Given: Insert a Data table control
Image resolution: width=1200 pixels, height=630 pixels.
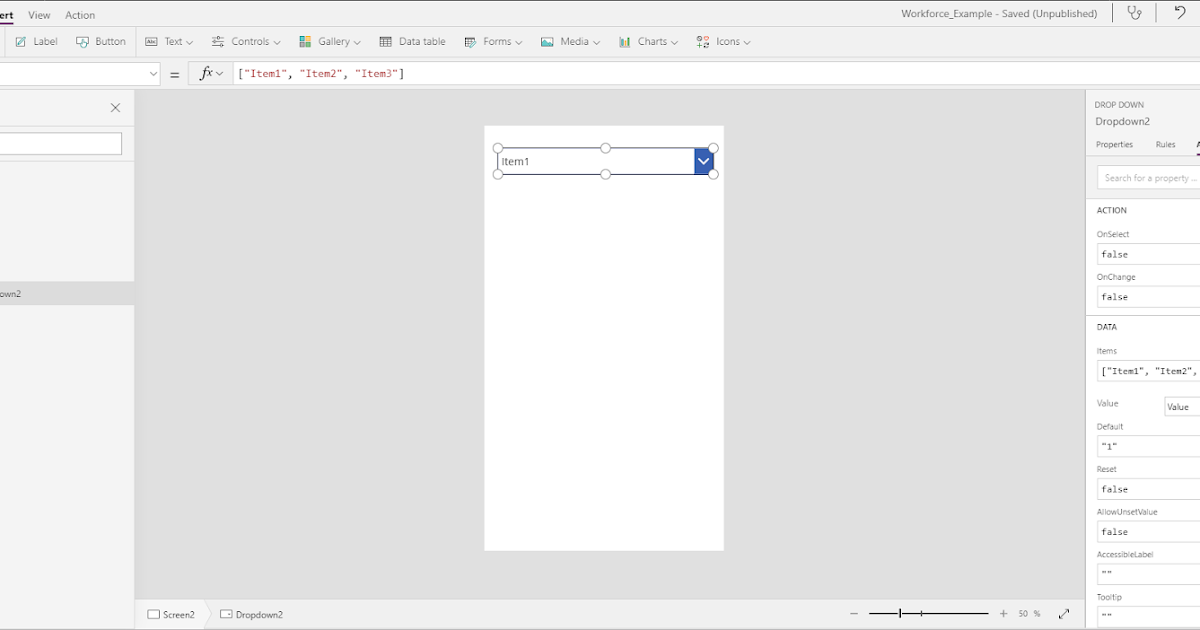Looking at the screenshot, I should (x=413, y=41).
